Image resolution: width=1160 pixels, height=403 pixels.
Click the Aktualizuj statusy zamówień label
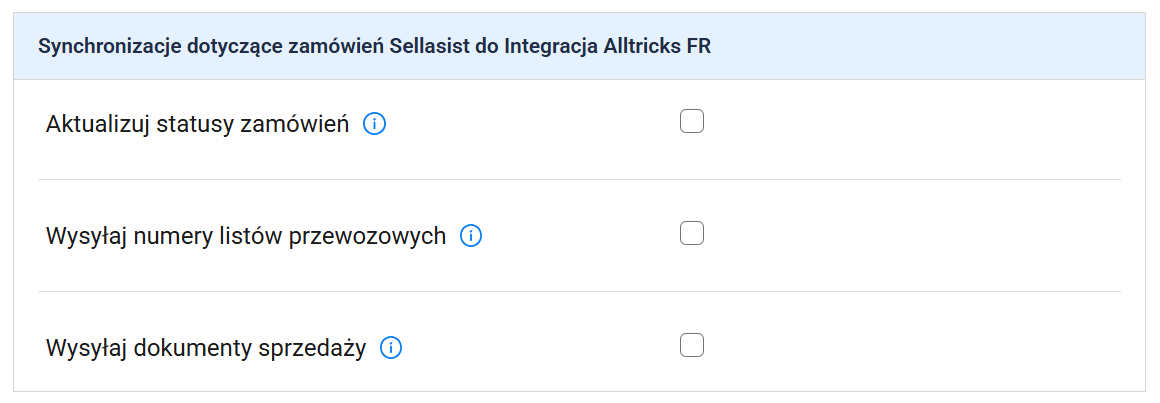pyautogui.click(x=197, y=125)
